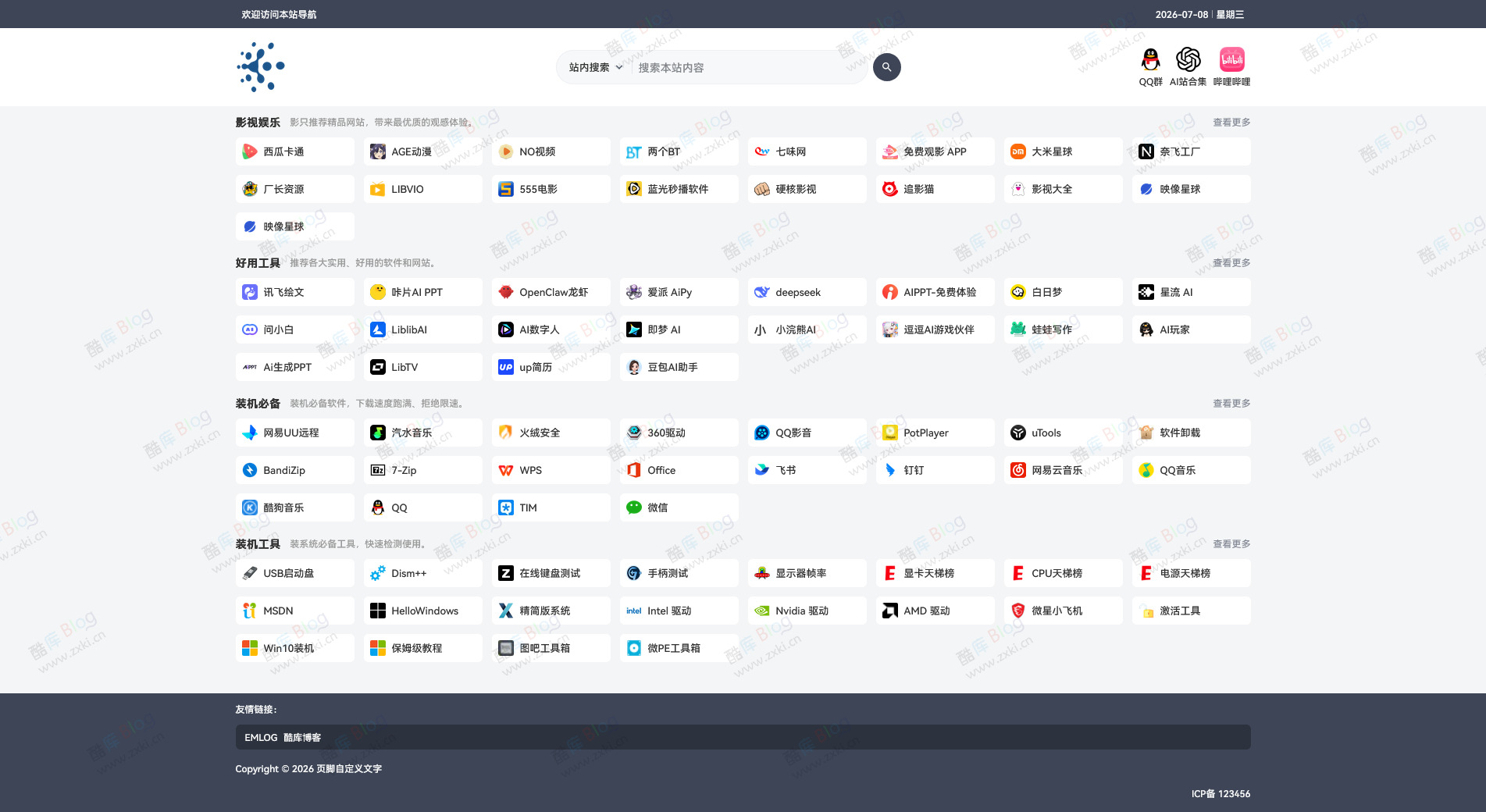Click 查看更多 beside 装机必备 section
Image resolution: width=1486 pixels, height=812 pixels.
[1231, 404]
